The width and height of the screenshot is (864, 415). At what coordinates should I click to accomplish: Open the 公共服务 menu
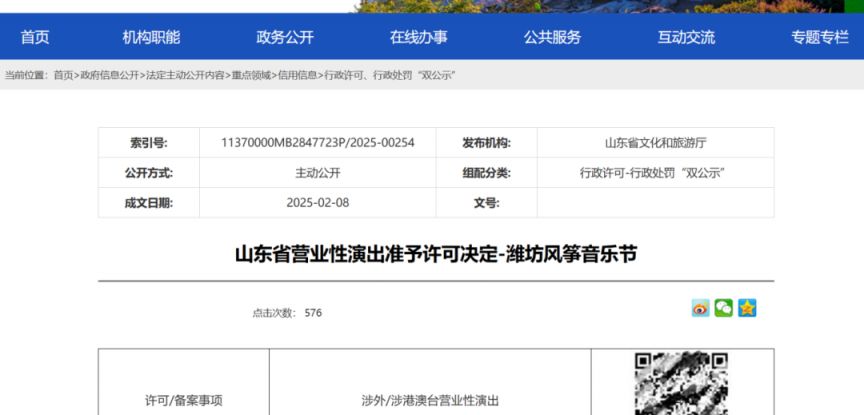(553, 37)
